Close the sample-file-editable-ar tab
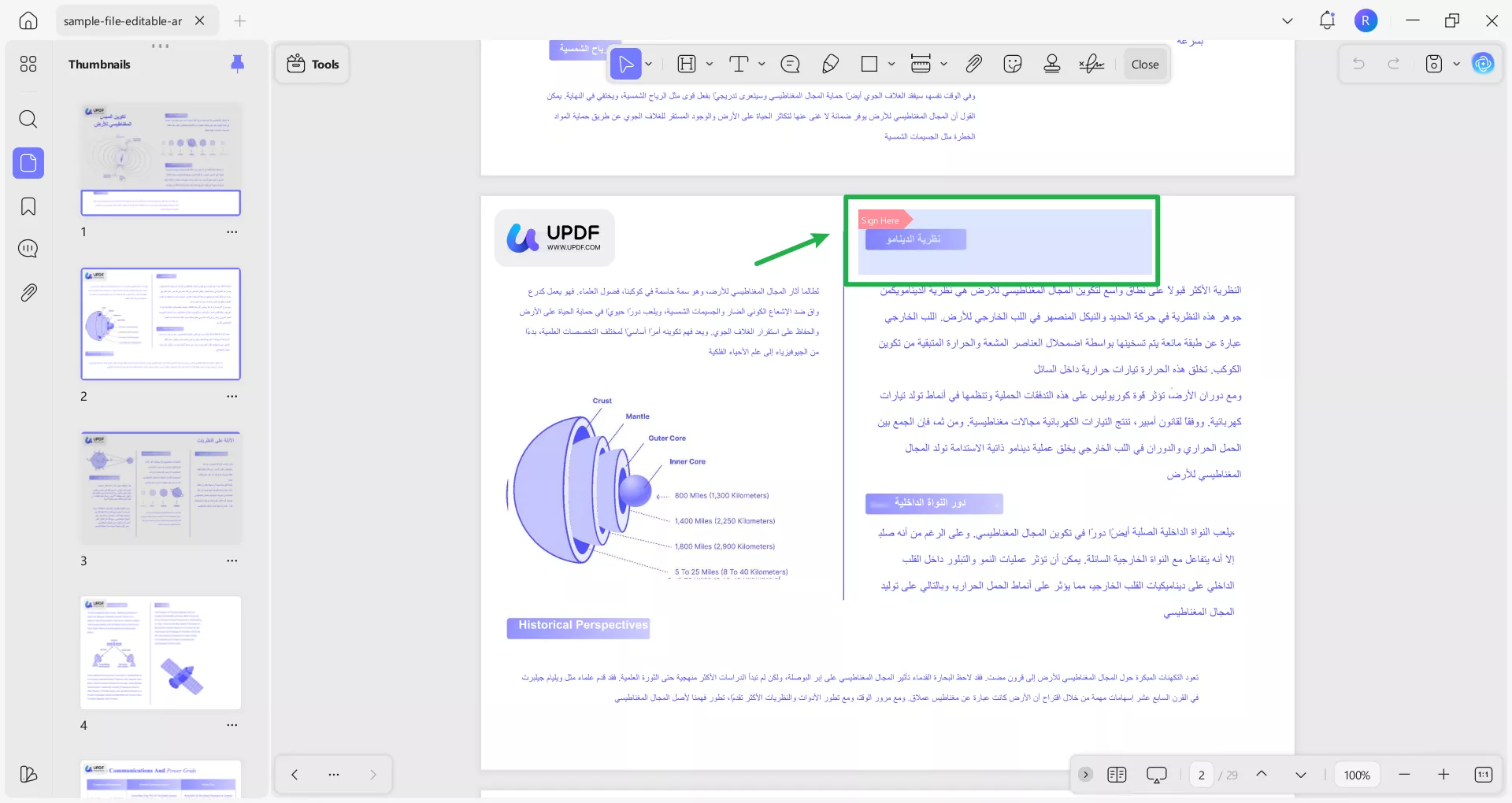The width and height of the screenshot is (1512, 803). tap(200, 21)
